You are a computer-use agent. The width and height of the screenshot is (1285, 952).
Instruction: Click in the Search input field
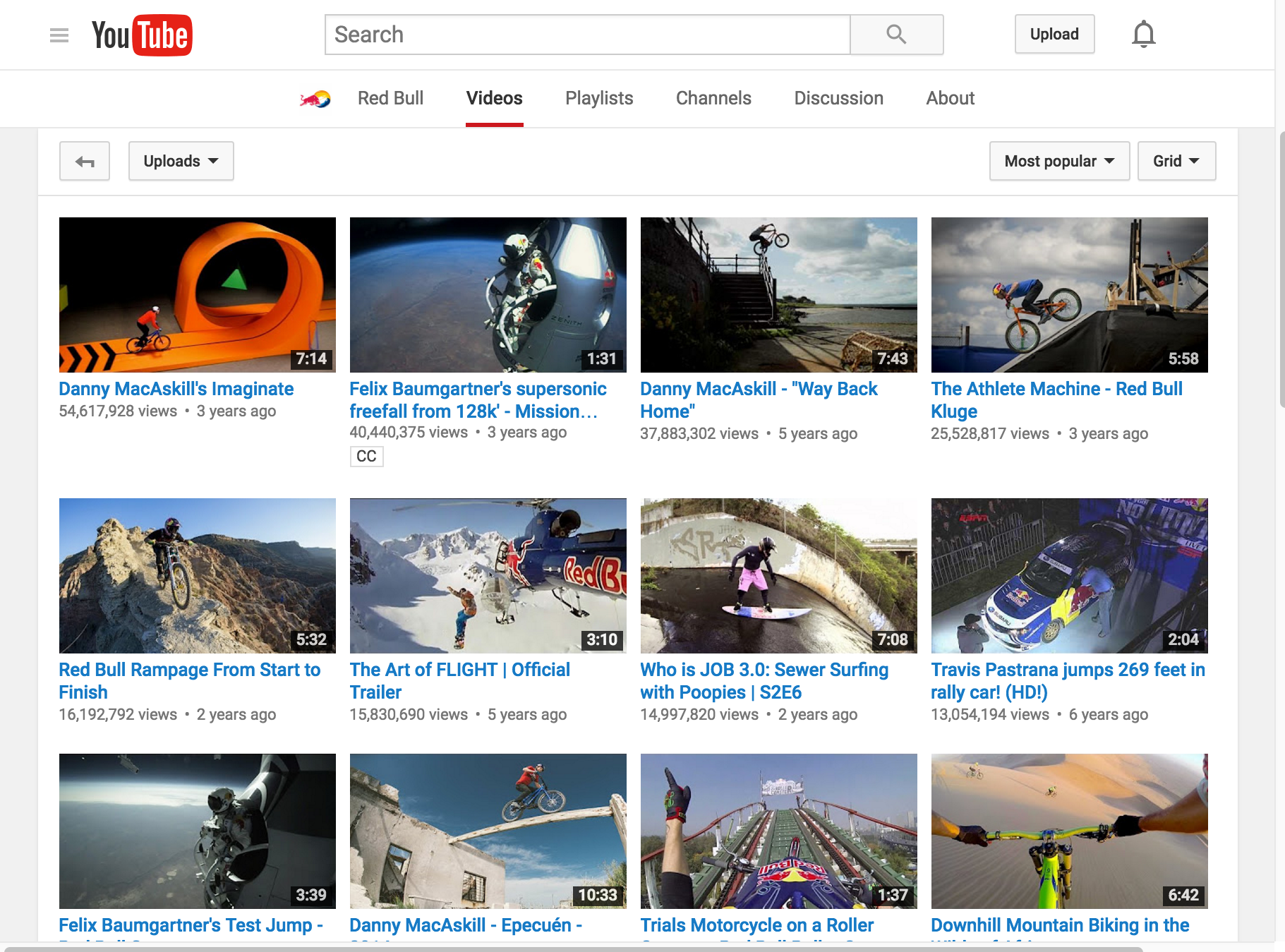(587, 35)
